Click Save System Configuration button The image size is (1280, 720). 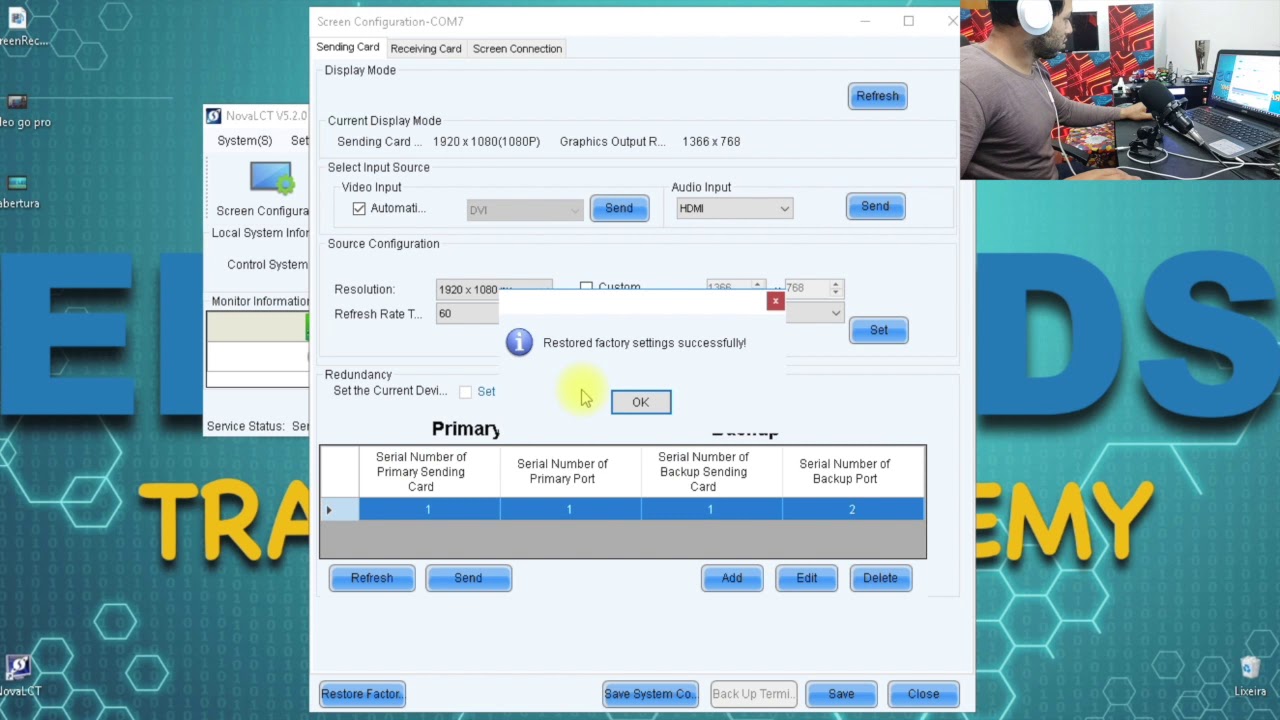click(x=650, y=694)
